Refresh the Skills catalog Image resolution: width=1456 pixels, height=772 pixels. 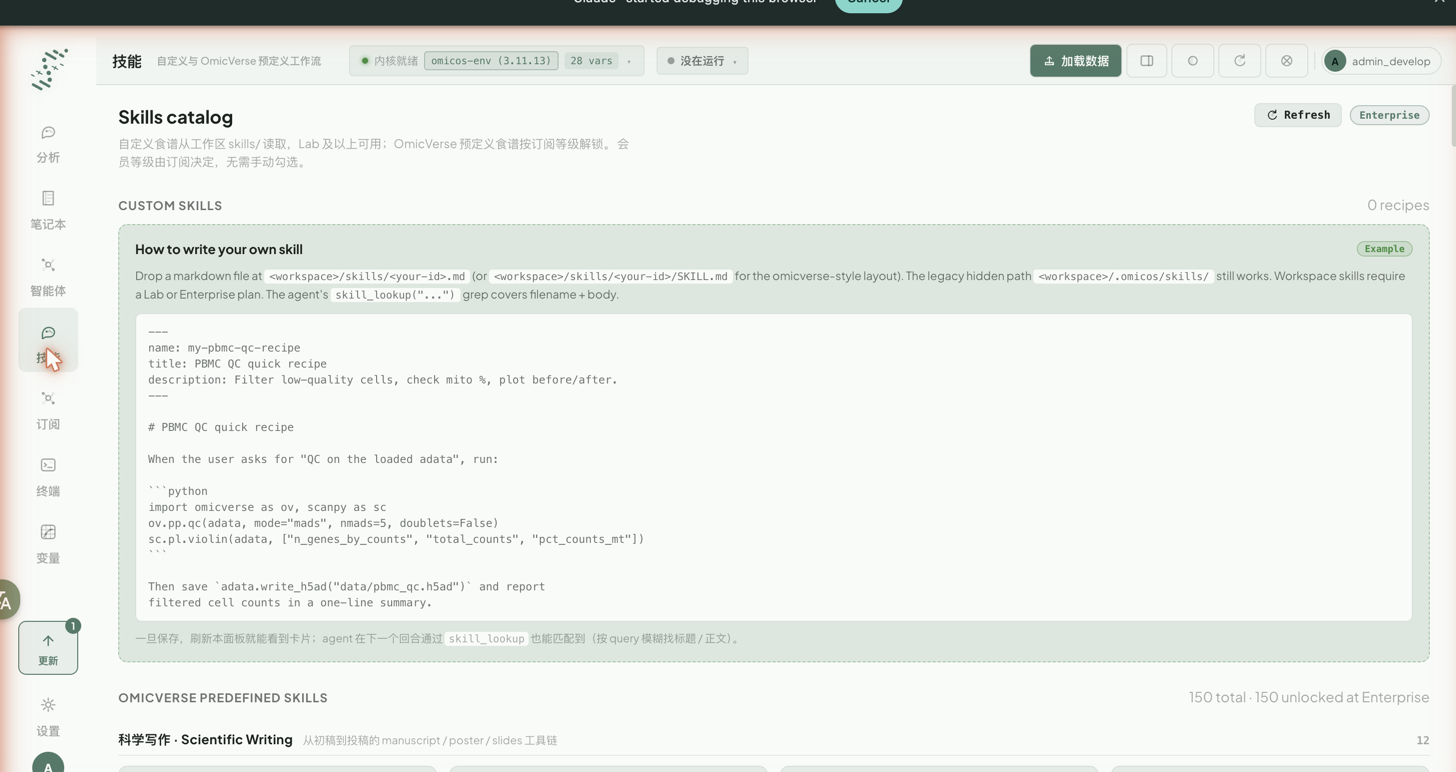tap(1298, 115)
